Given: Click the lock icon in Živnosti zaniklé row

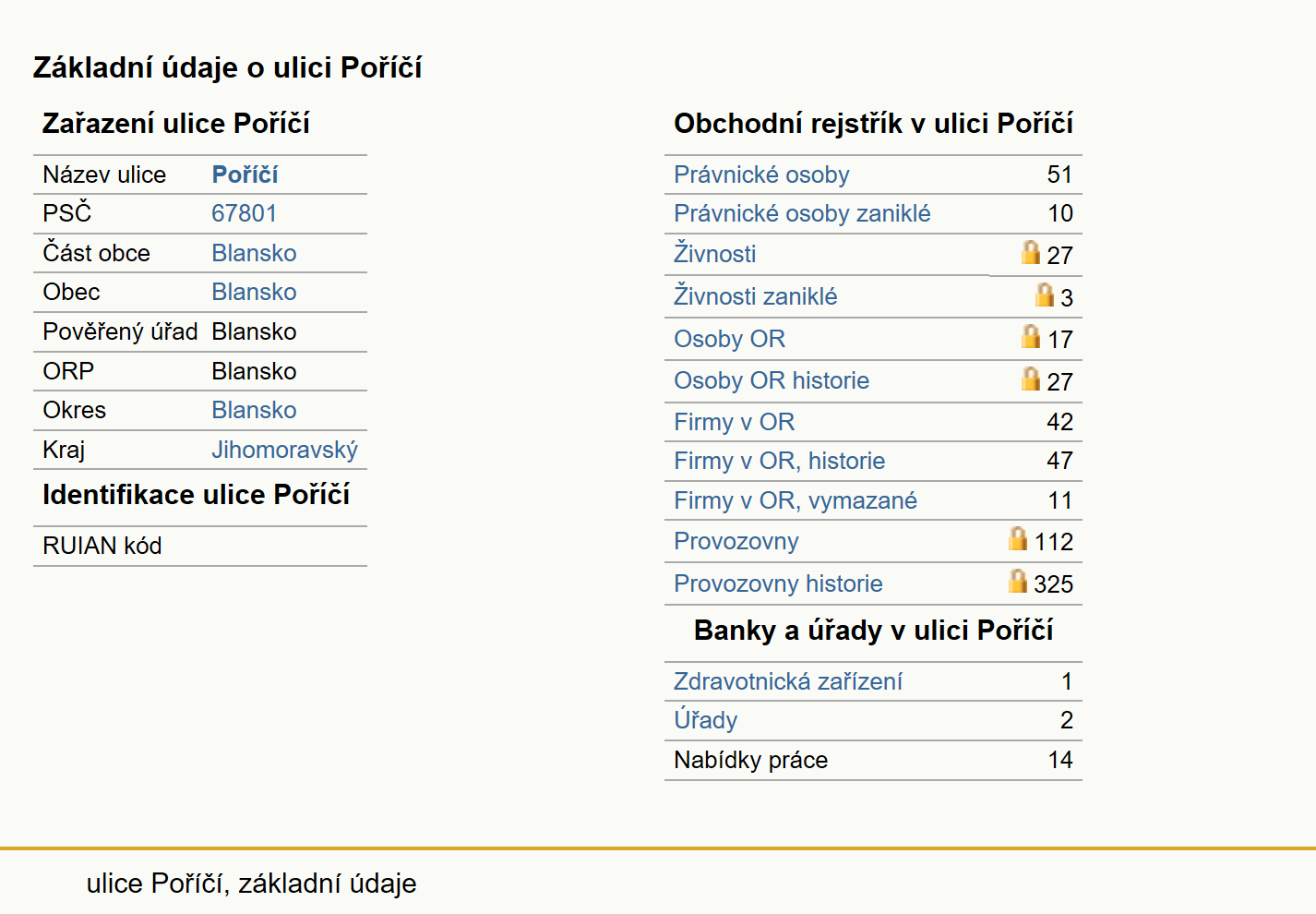Looking at the screenshot, I should (x=1044, y=295).
